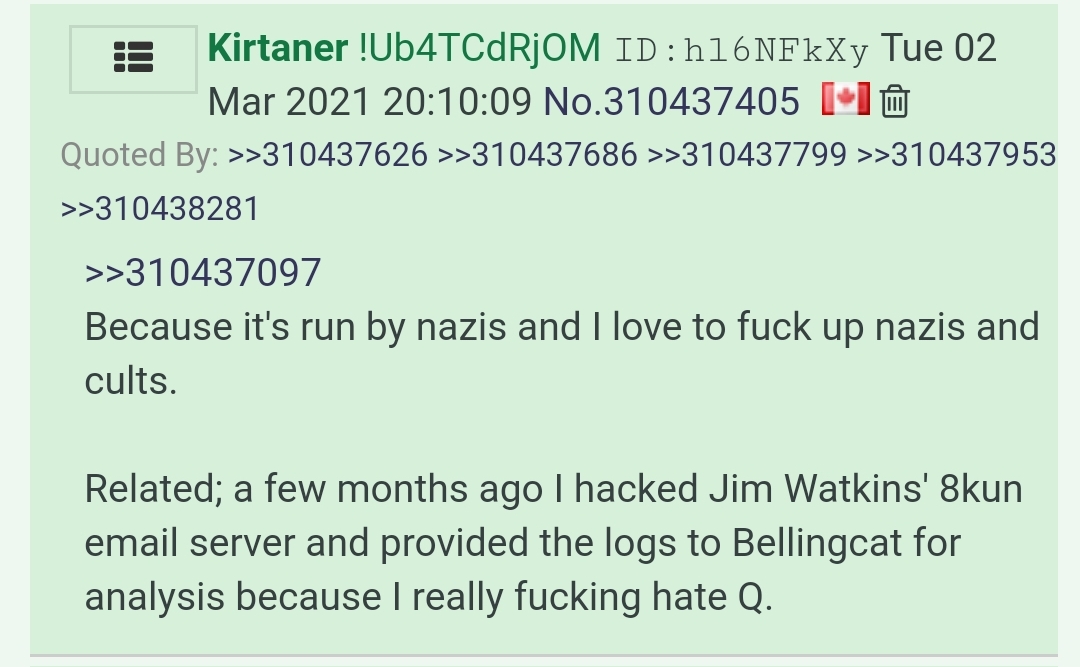This screenshot has height=667, width=1080.
Task: Click the Canadian flag icon
Action: coord(845,99)
